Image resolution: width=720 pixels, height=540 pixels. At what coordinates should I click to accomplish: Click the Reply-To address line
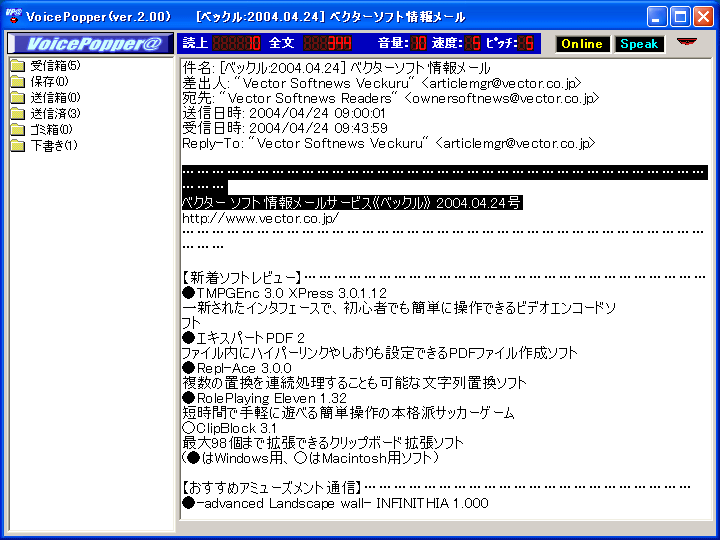[x=389, y=143]
